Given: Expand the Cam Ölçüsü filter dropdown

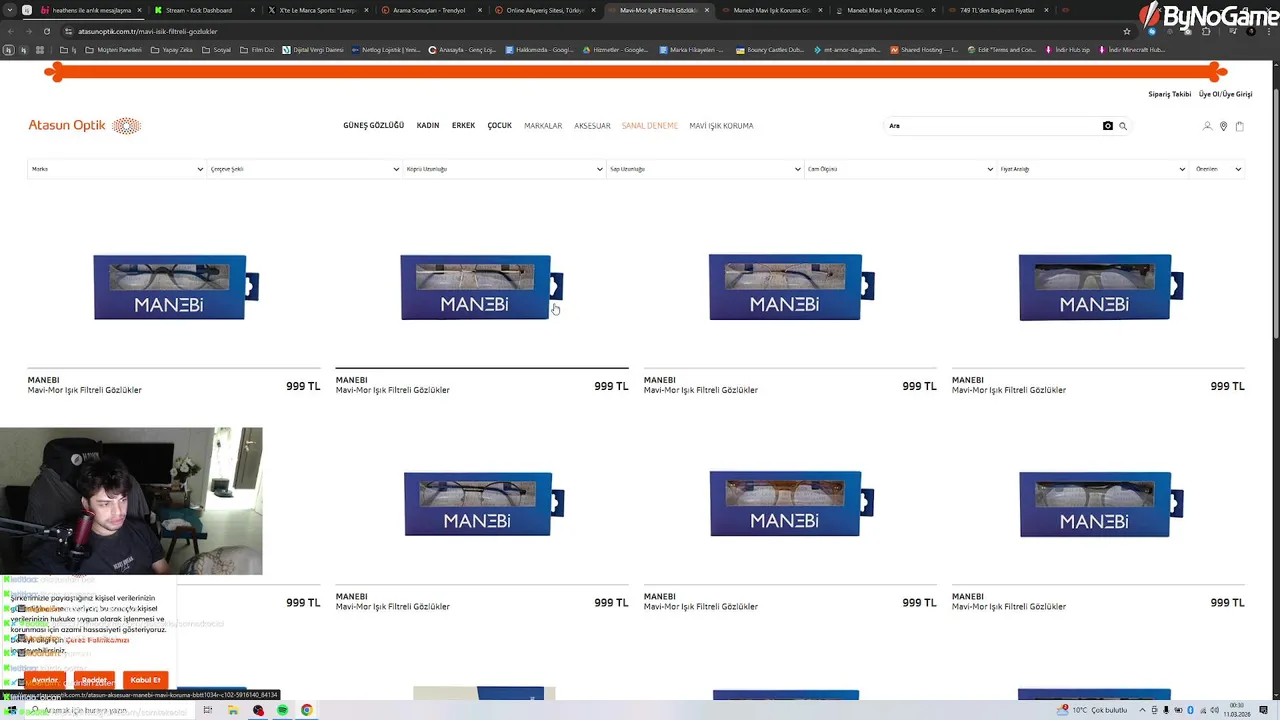Looking at the screenshot, I should click(x=900, y=169).
